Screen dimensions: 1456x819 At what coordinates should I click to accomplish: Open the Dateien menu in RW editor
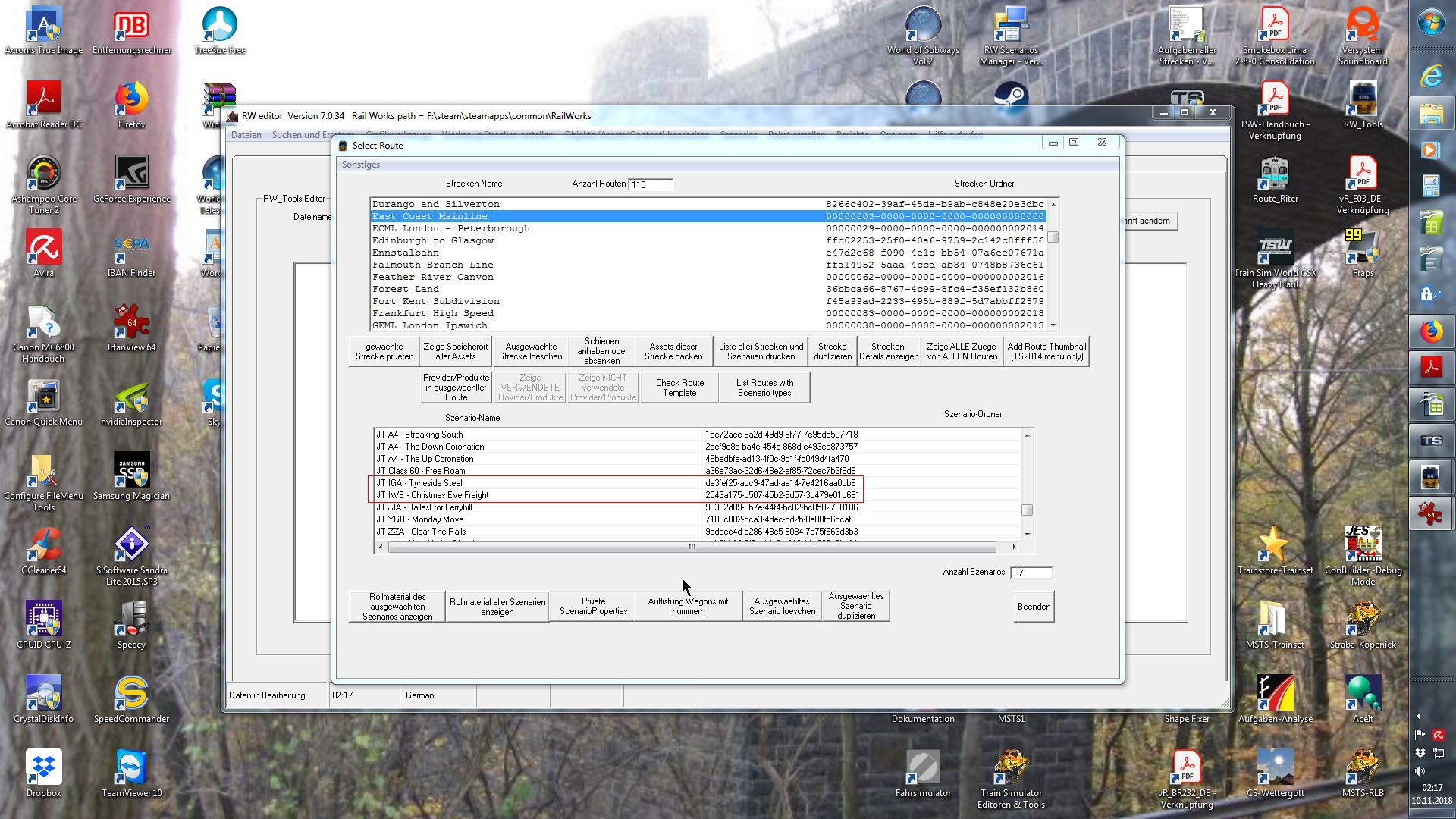click(x=246, y=135)
